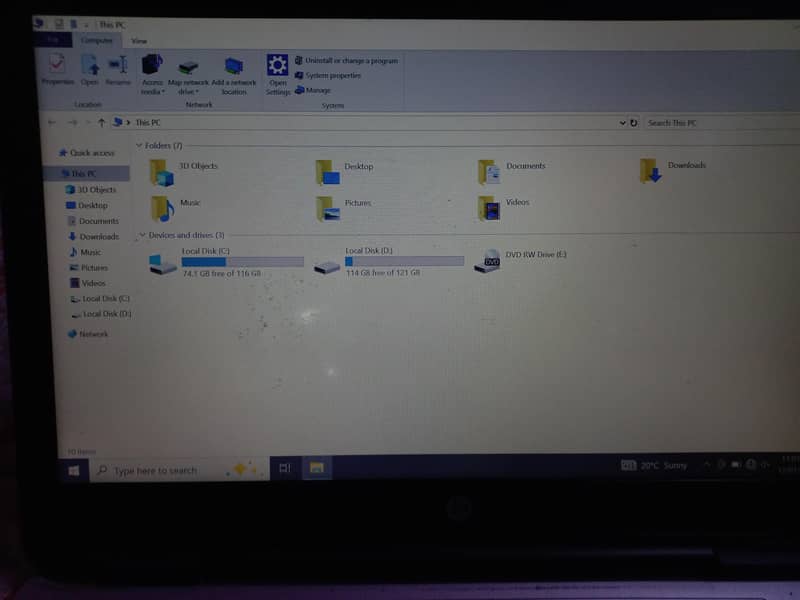The height and width of the screenshot is (600, 800).
Task: Select Pictures in the navigation pane
Action: tap(89, 268)
